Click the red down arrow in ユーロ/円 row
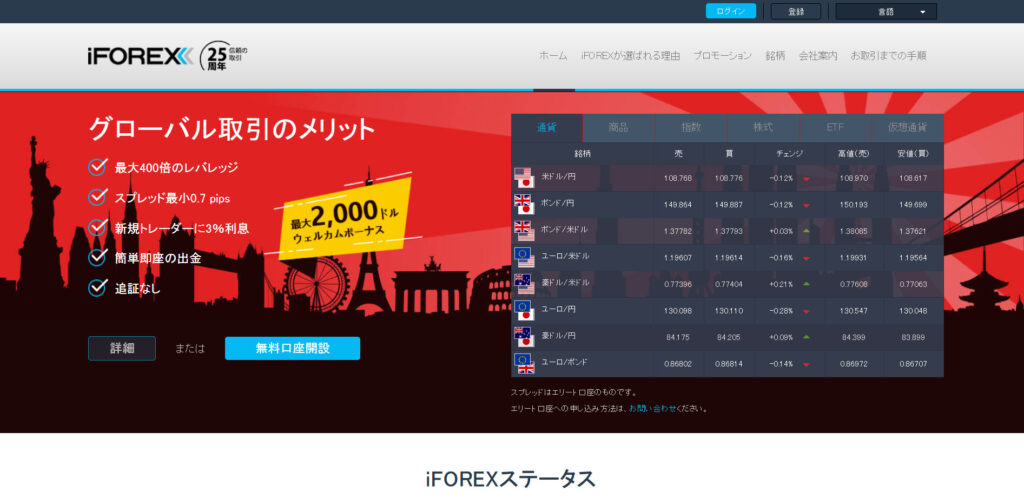1024x504 pixels. point(807,311)
